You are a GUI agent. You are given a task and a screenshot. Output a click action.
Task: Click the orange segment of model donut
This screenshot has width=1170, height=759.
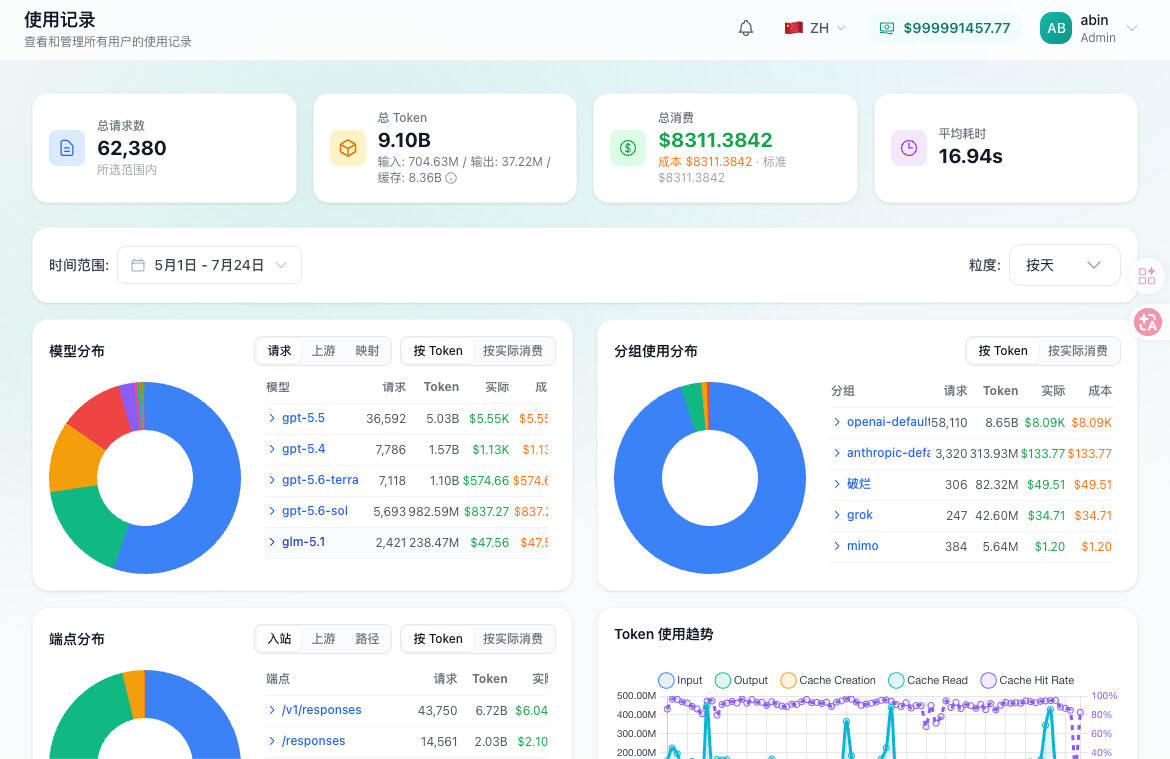point(72,459)
